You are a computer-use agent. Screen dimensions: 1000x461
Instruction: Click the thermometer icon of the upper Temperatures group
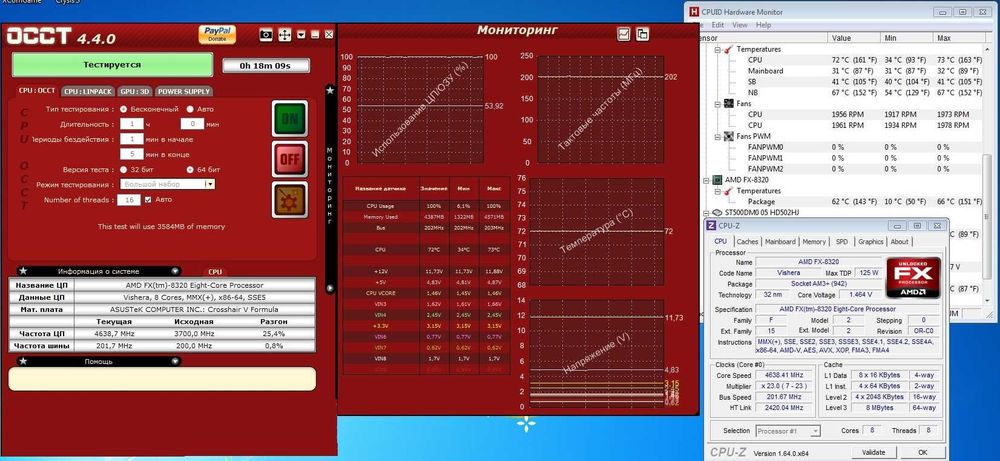(x=728, y=49)
